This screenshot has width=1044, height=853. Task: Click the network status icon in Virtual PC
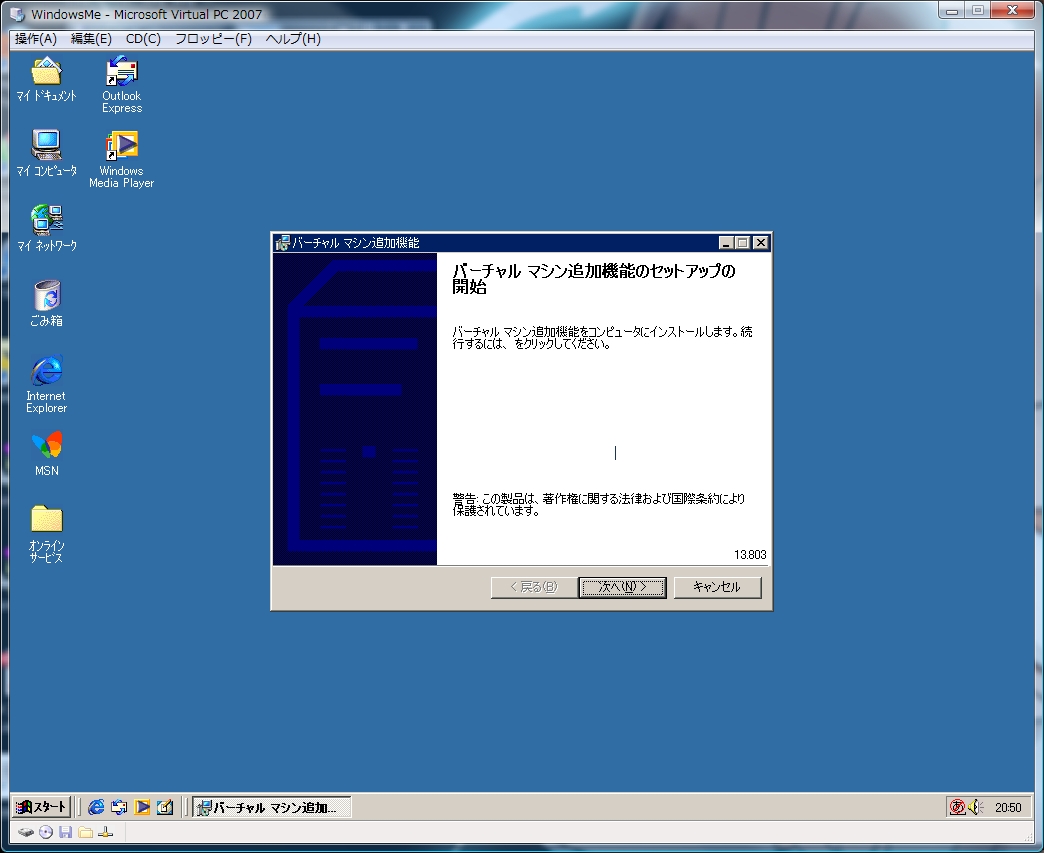click(x=105, y=832)
